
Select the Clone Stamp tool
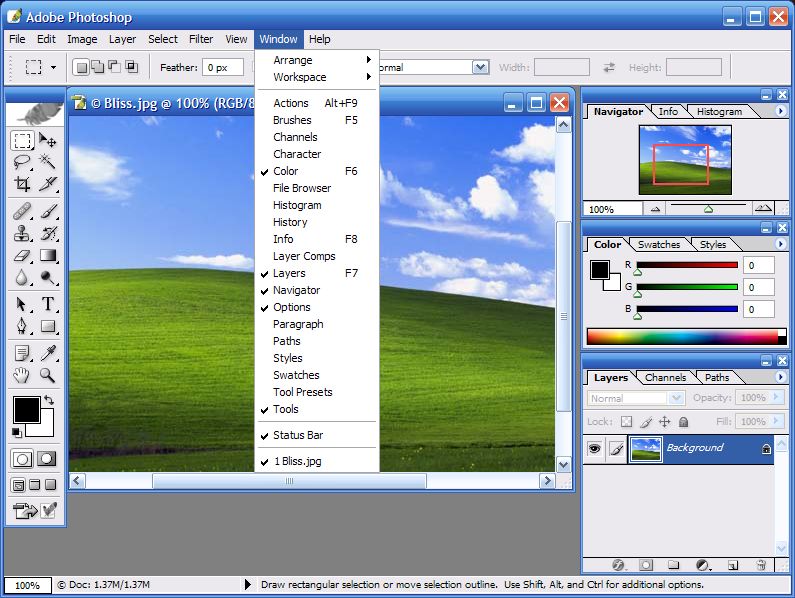pyautogui.click(x=22, y=233)
